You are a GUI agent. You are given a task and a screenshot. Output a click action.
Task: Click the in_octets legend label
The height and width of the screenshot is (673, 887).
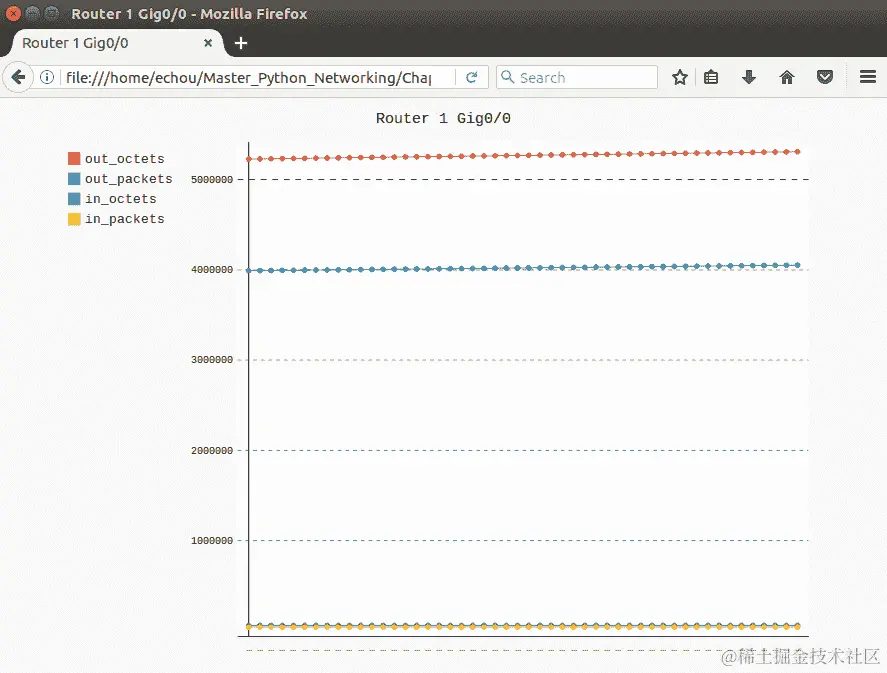click(x=120, y=199)
